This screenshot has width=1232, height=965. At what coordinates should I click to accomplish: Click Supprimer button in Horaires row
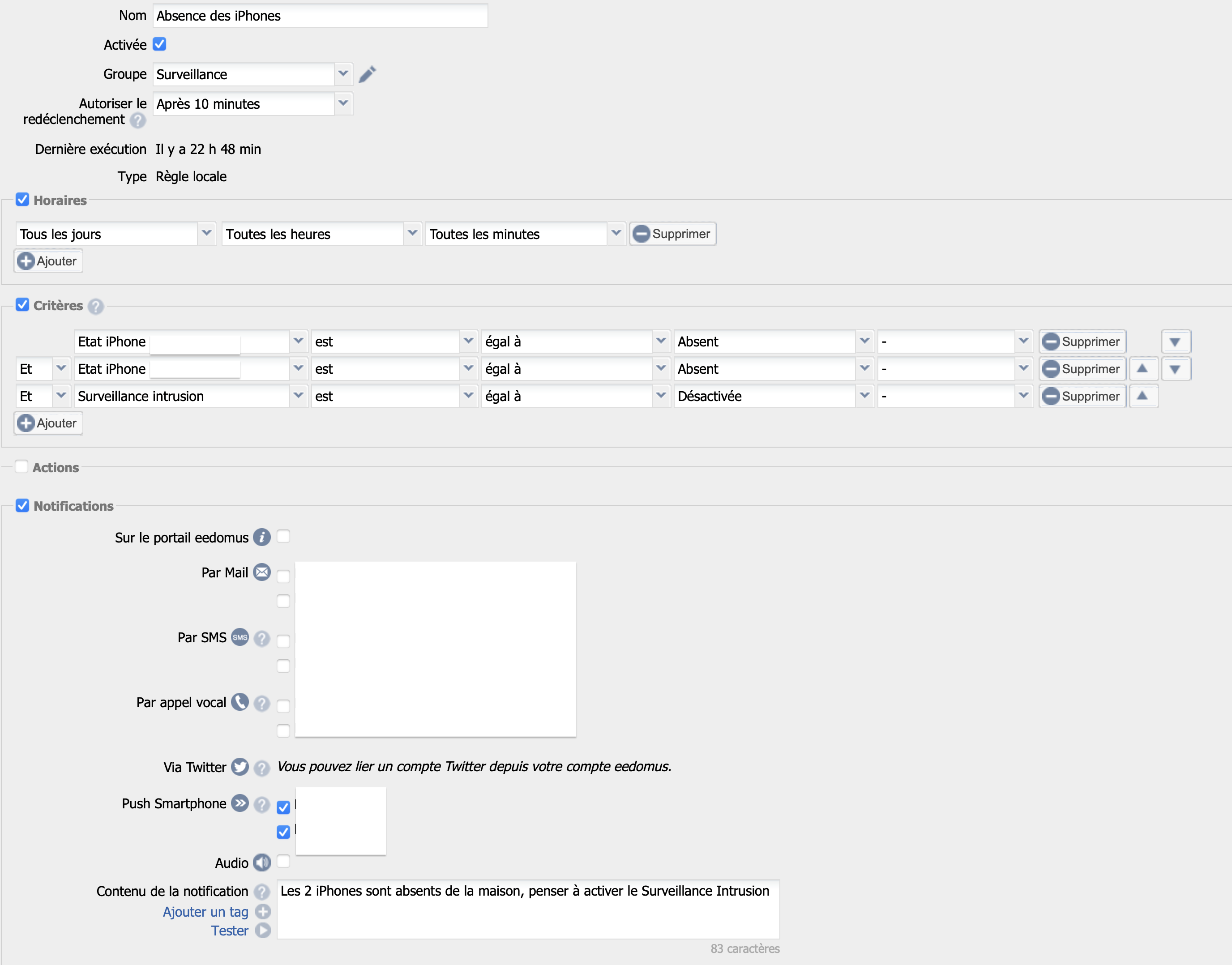(x=672, y=234)
